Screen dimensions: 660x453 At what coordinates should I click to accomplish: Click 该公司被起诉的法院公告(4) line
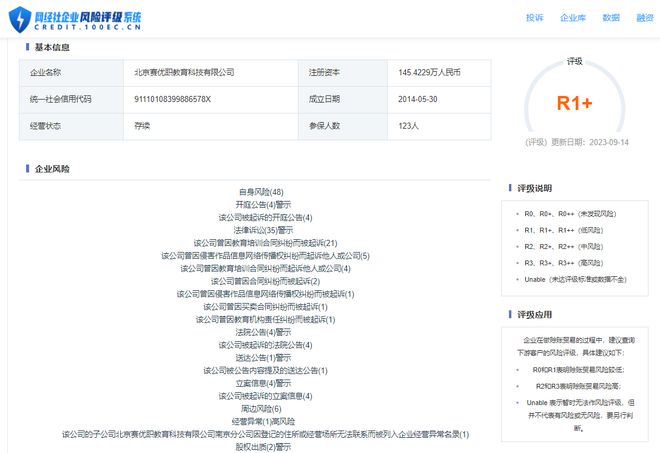pos(265,345)
